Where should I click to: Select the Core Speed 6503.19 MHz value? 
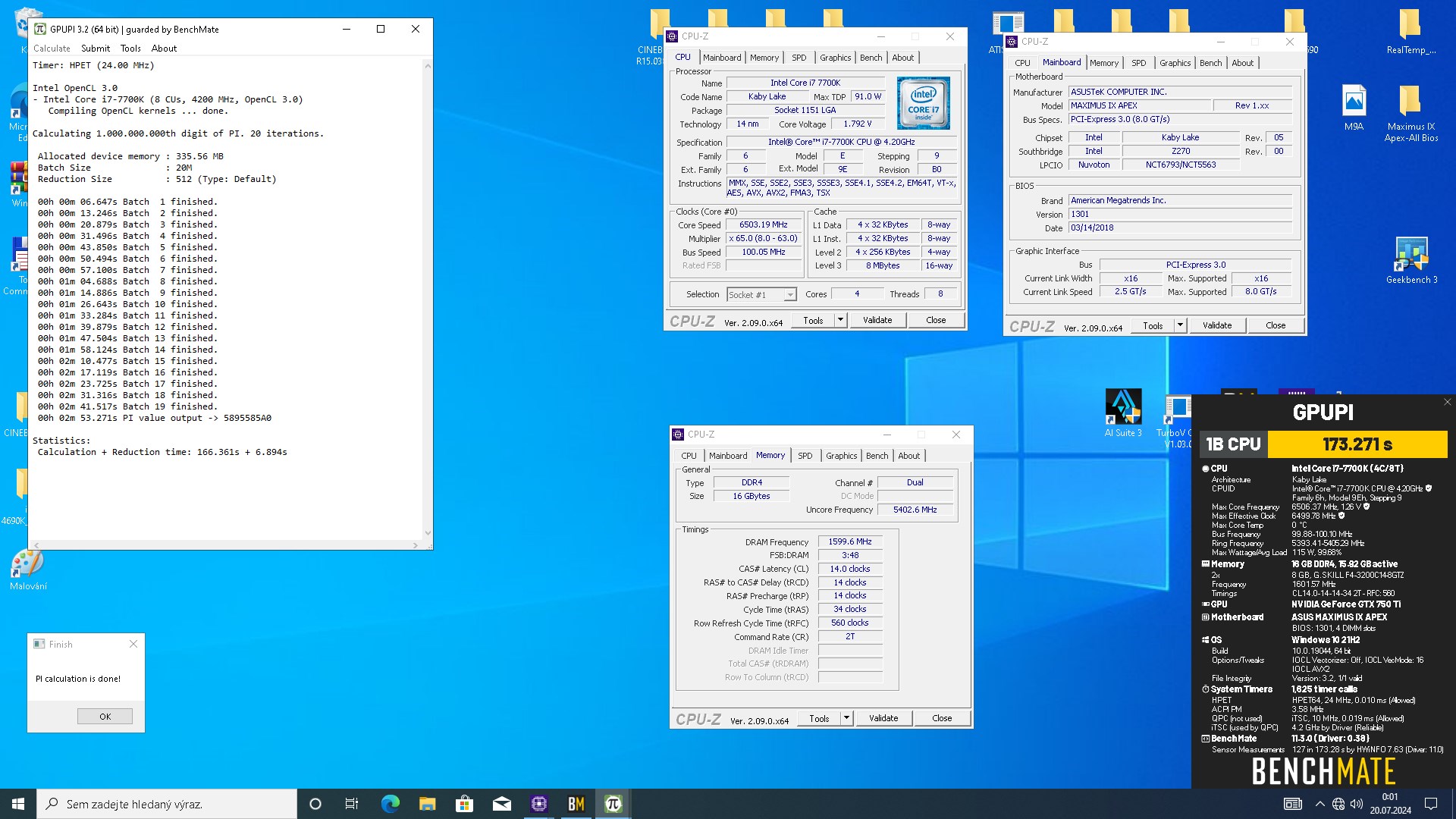point(764,225)
